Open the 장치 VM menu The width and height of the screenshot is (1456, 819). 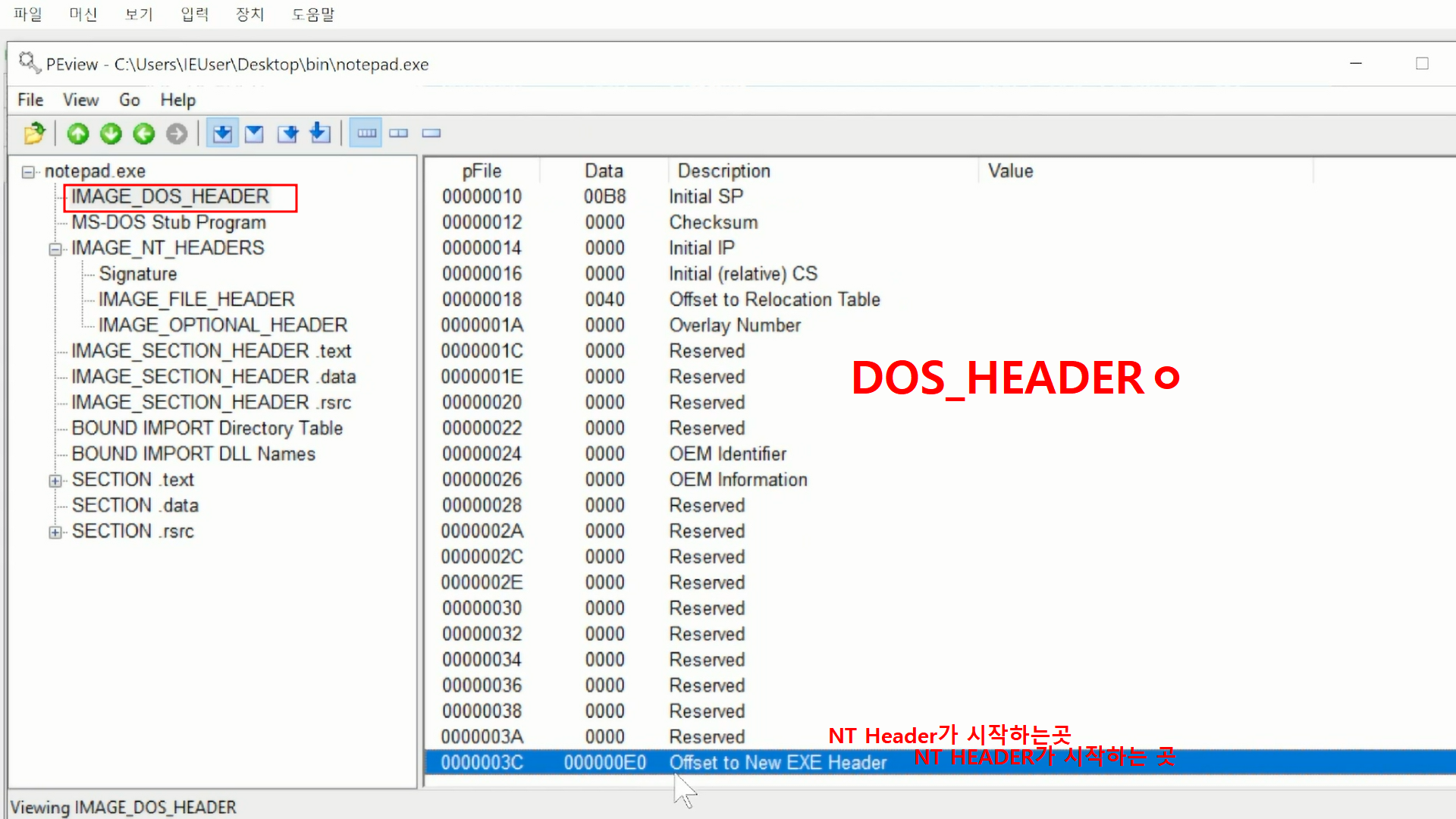pyautogui.click(x=250, y=14)
